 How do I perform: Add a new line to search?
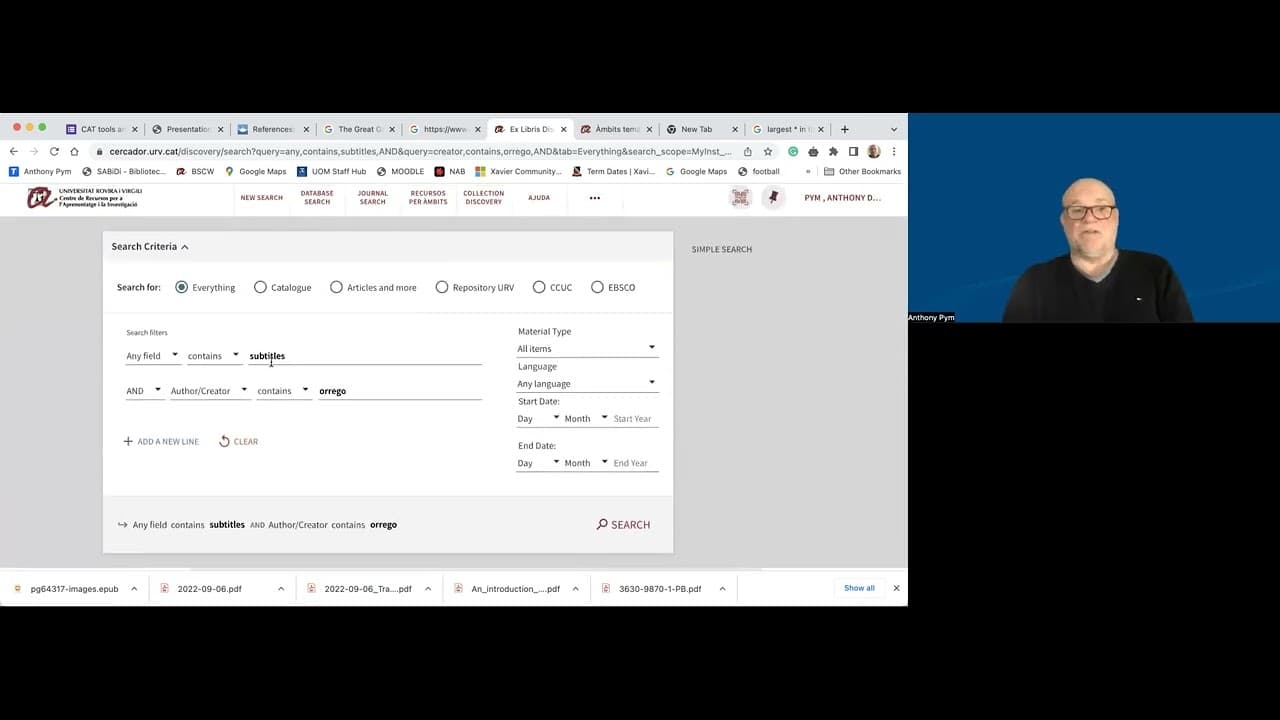coord(161,441)
